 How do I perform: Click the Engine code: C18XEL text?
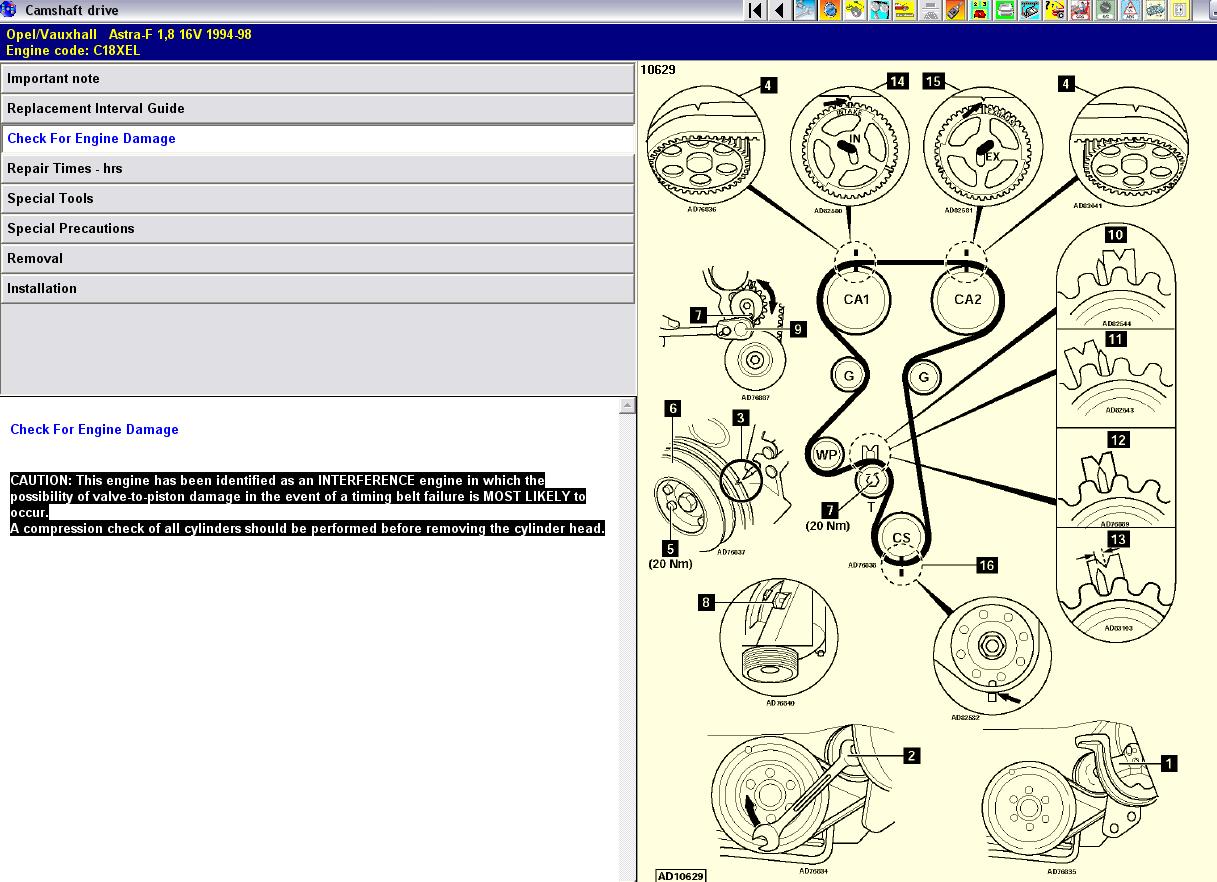pyautogui.click(x=73, y=50)
